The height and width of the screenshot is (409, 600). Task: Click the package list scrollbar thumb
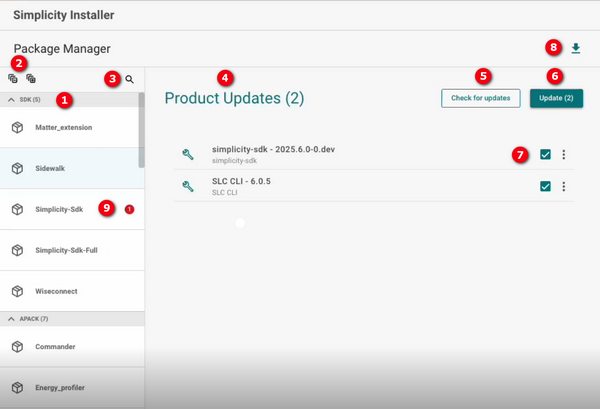(142, 130)
